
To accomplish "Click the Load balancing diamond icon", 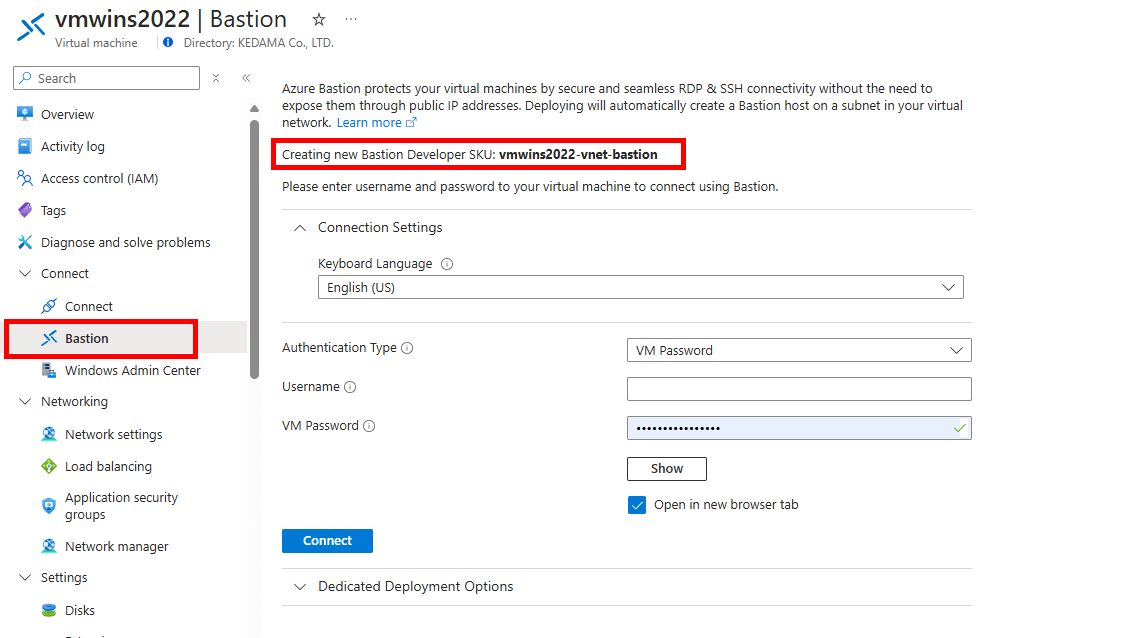I will coord(49,466).
